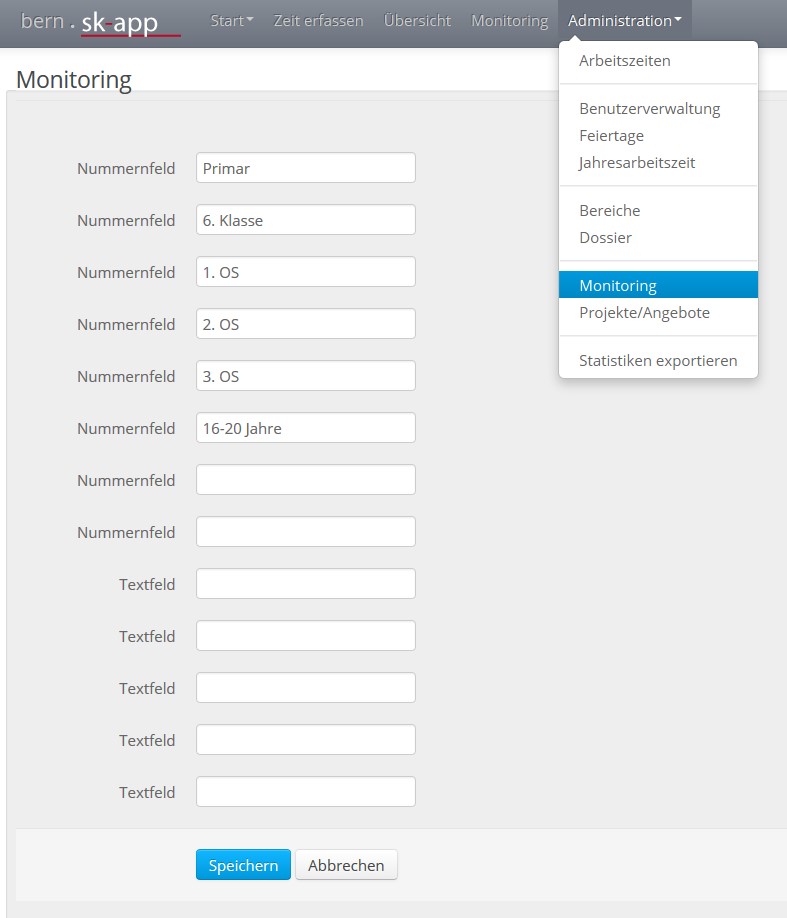Select Feiertage in the dropdown
Screen dimensions: 787x918
[611, 136]
